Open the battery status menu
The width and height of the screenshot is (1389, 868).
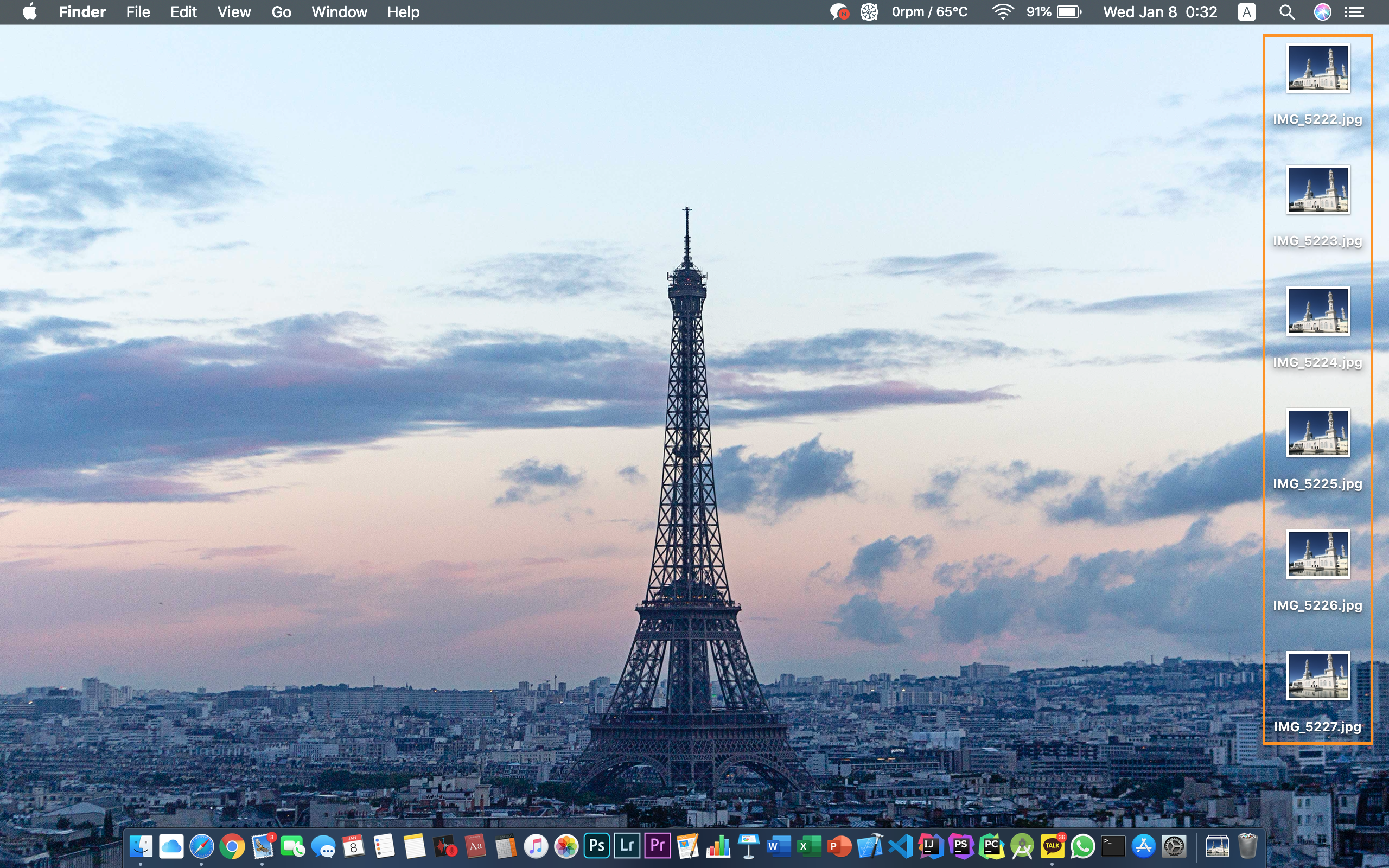(1069, 12)
